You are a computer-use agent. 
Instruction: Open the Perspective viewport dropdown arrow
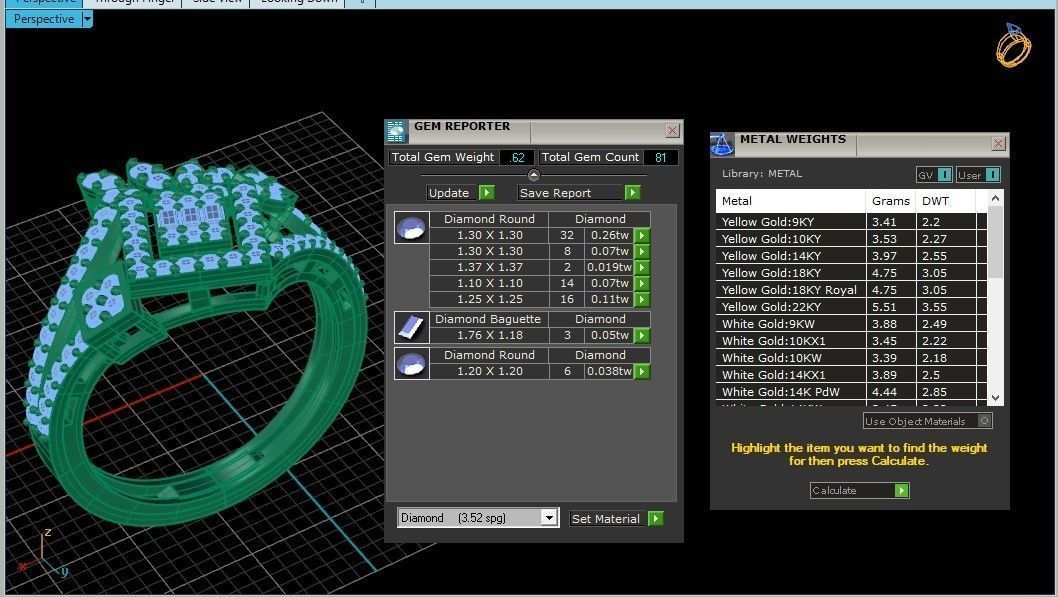[x=87, y=19]
